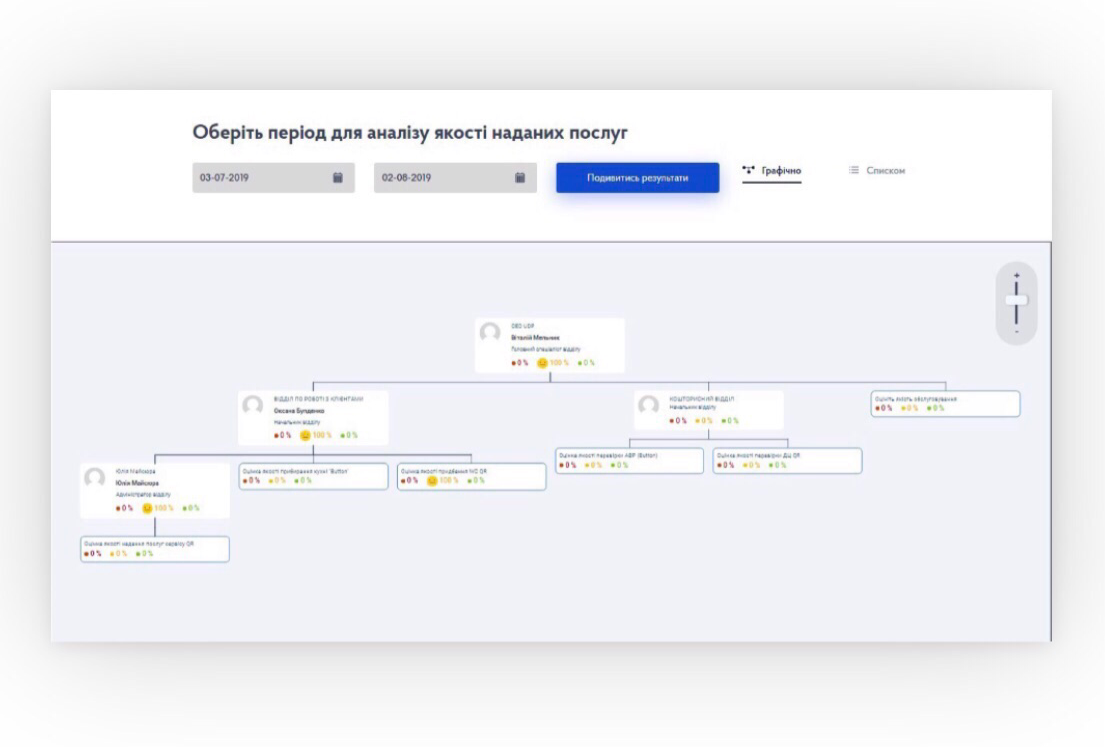The image size is (1105, 748).
Task: Click zoom-out minus on zoom control
Action: [1016, 331]
